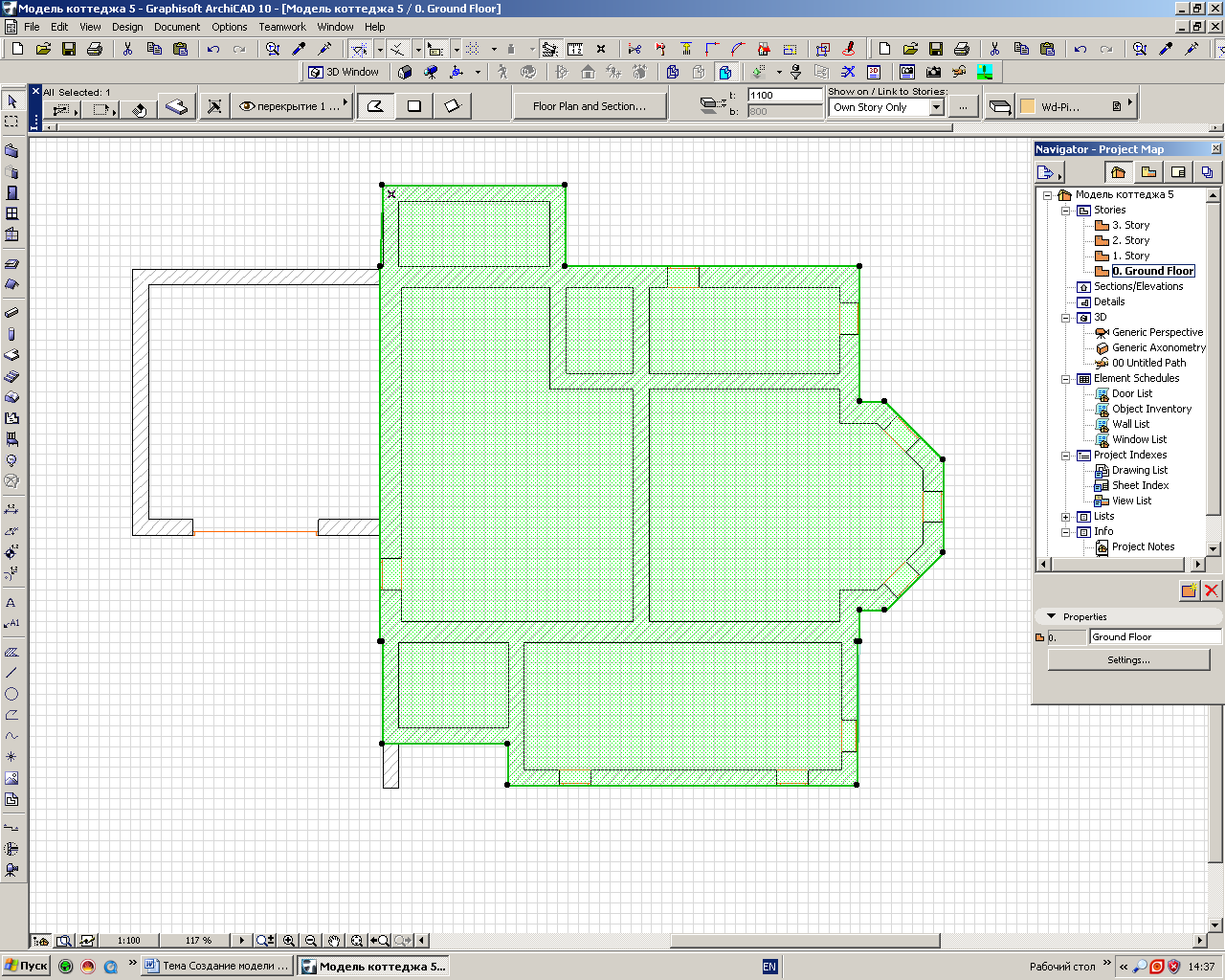Click the Save diskette icon
This screenshot has height=980, width=1225.
(69, 49)
